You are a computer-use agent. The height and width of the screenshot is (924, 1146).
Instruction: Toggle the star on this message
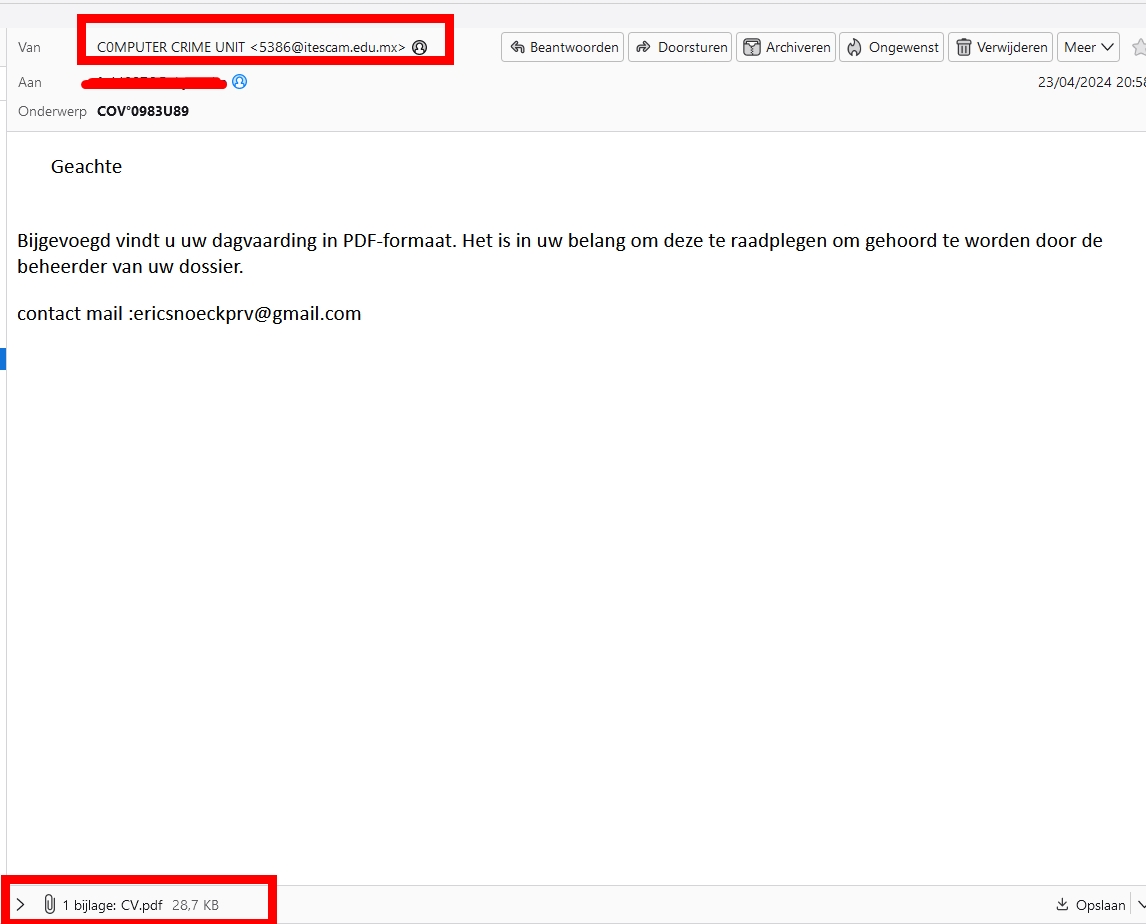coord(1138,47)
